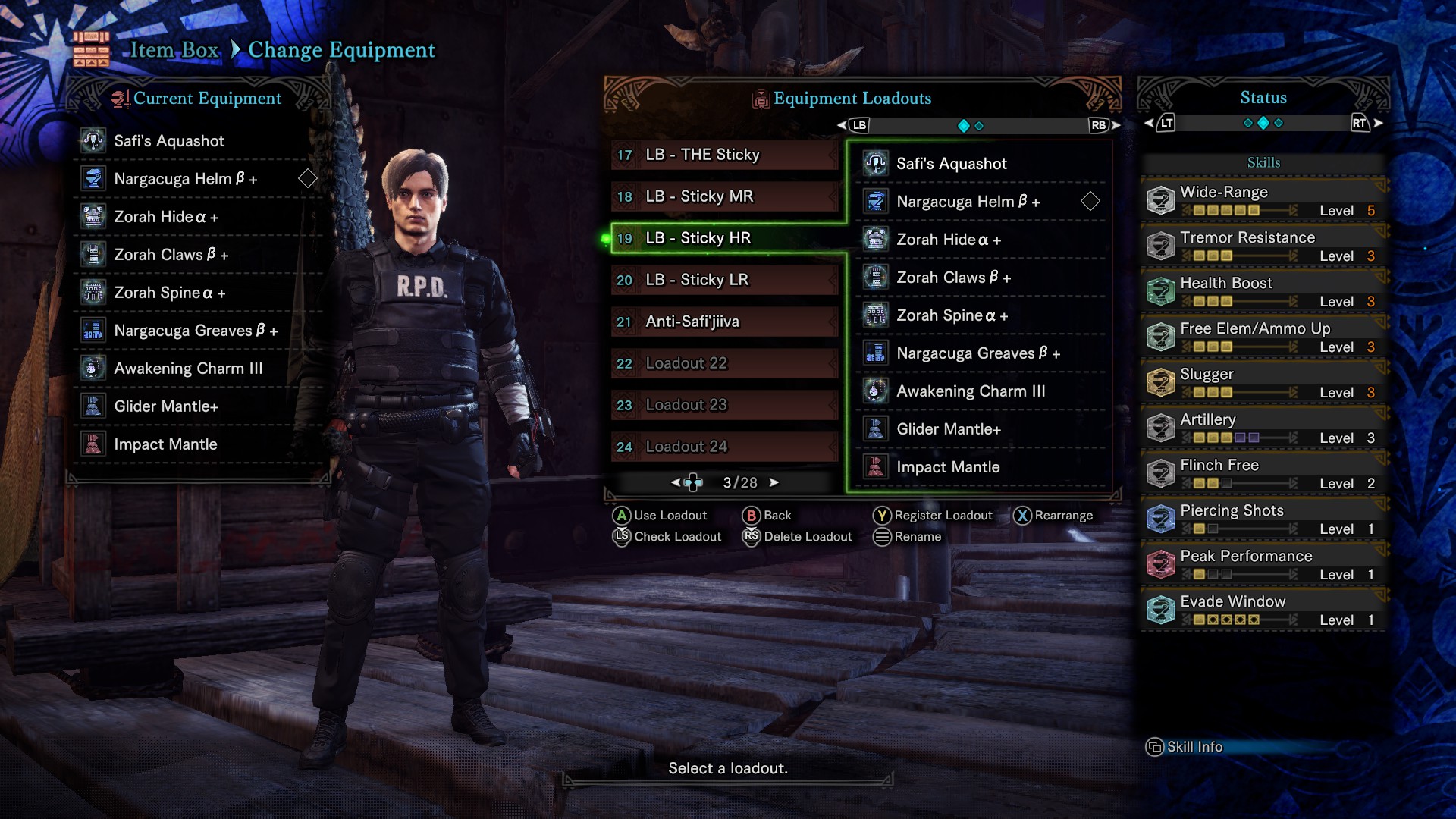Select the Glider Mantle+ icon in Current Equipment
The image size is (1456, 819).
tap(93, 406)
